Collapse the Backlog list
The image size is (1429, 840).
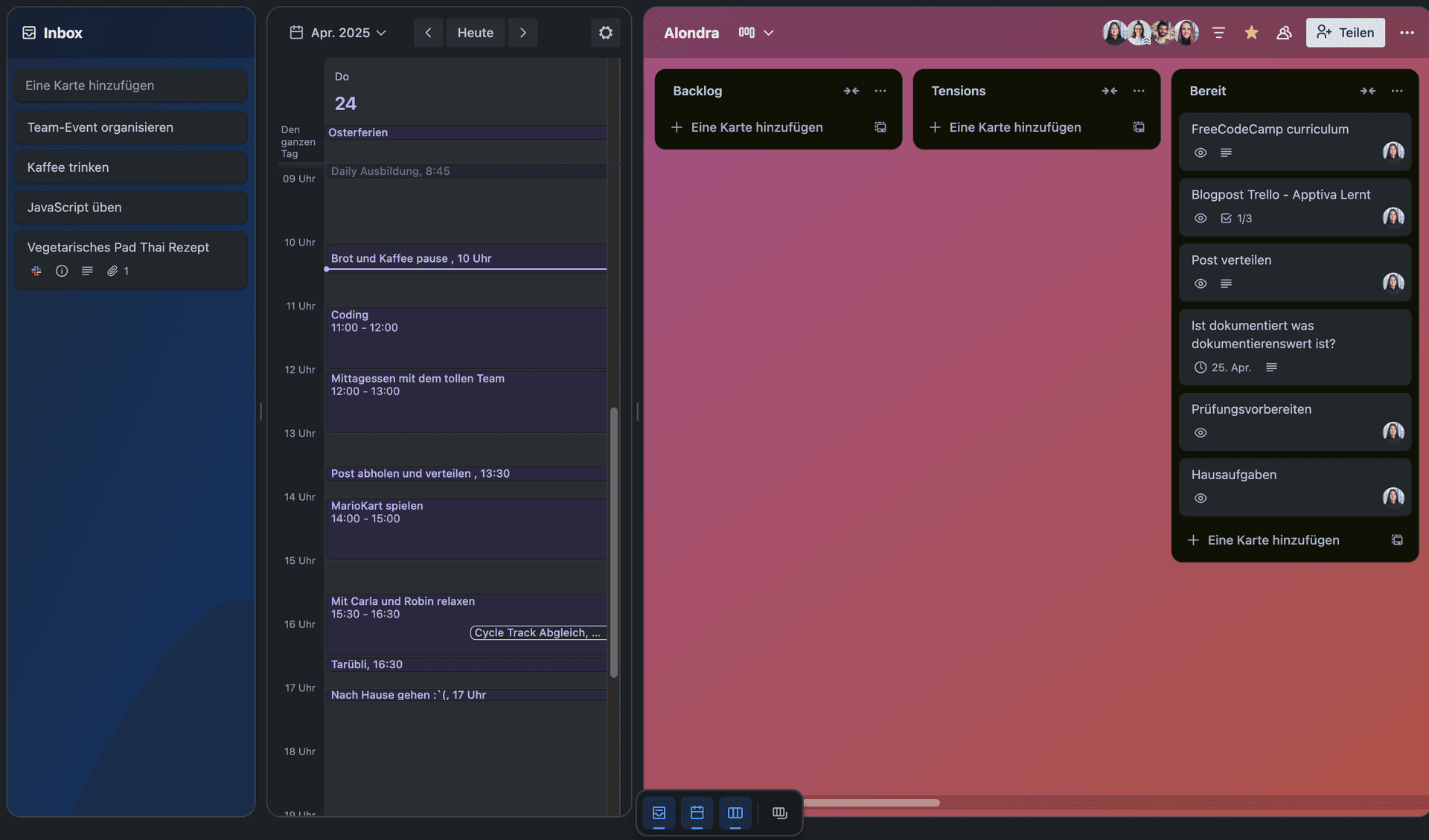point(851,91)
